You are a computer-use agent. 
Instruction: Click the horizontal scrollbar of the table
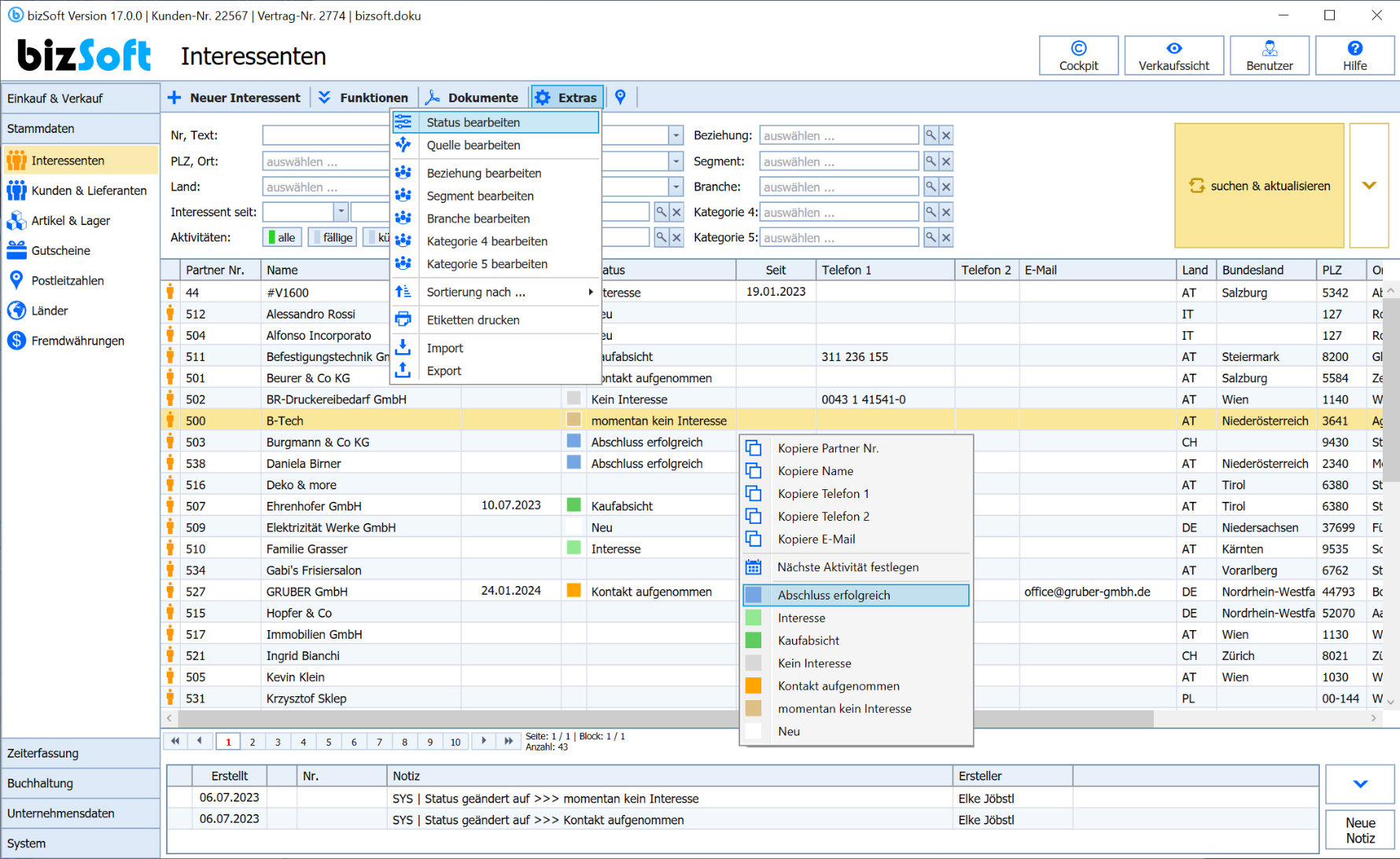665,718
